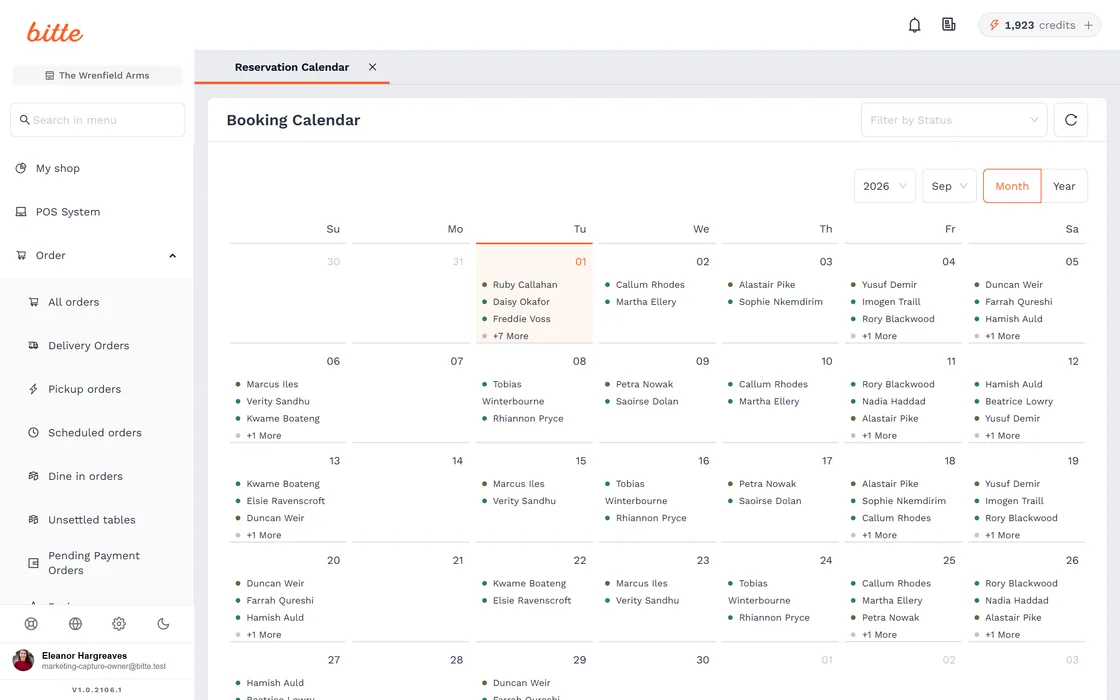Open Beatrice Lowry booking on 12
This screenshot has width=1120, height=700.
tap(1019, 401)
